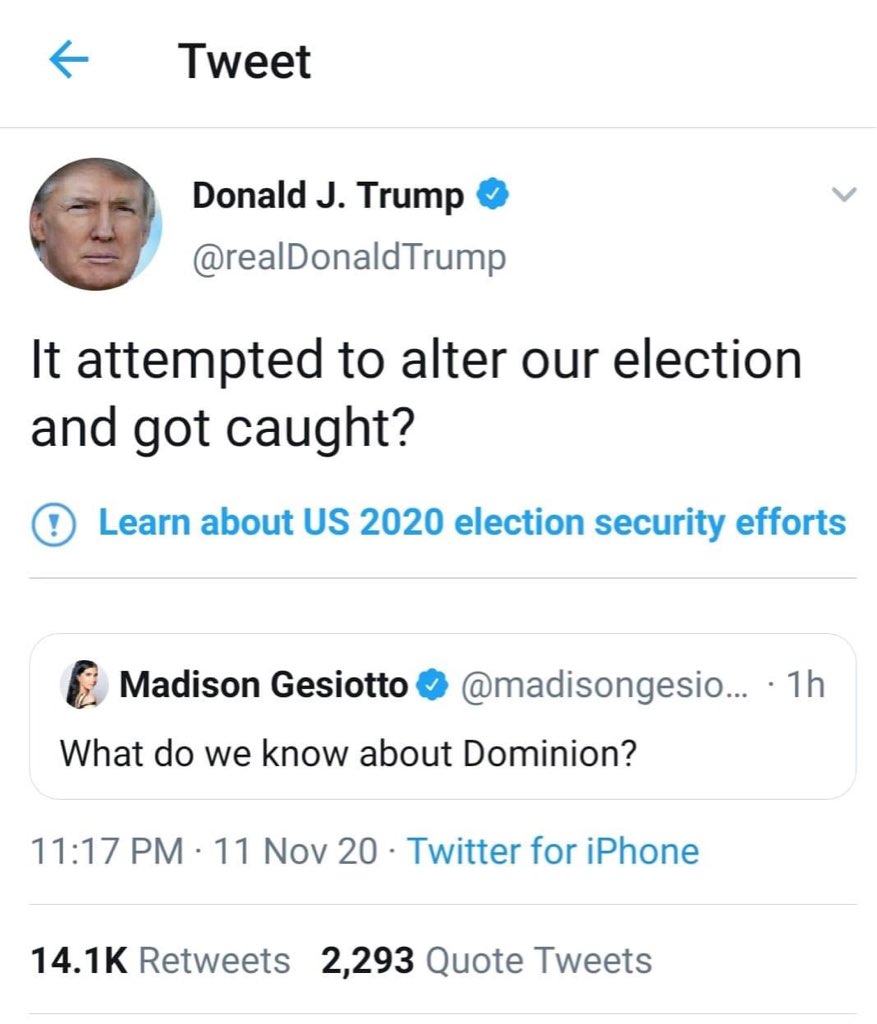Click the 1h timestamp on quoted tweet
Viewport: 877px width, 1024px height.
(x=806, y=685)
